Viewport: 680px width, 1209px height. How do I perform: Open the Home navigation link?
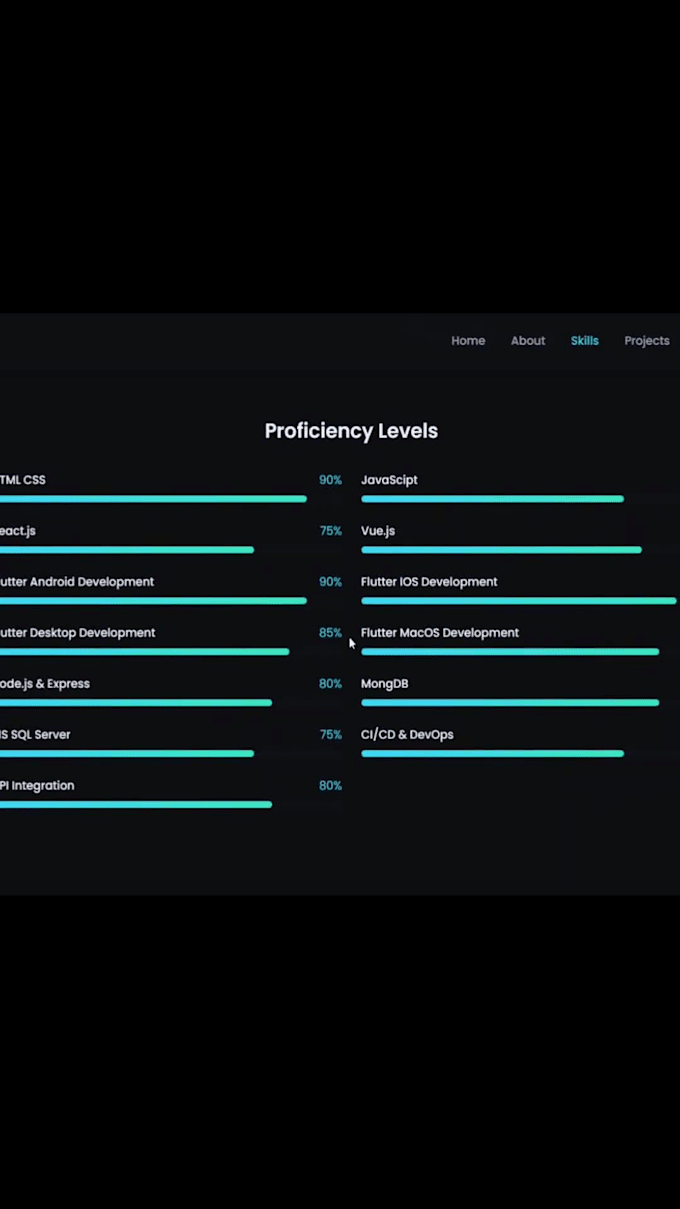[468, 341]
